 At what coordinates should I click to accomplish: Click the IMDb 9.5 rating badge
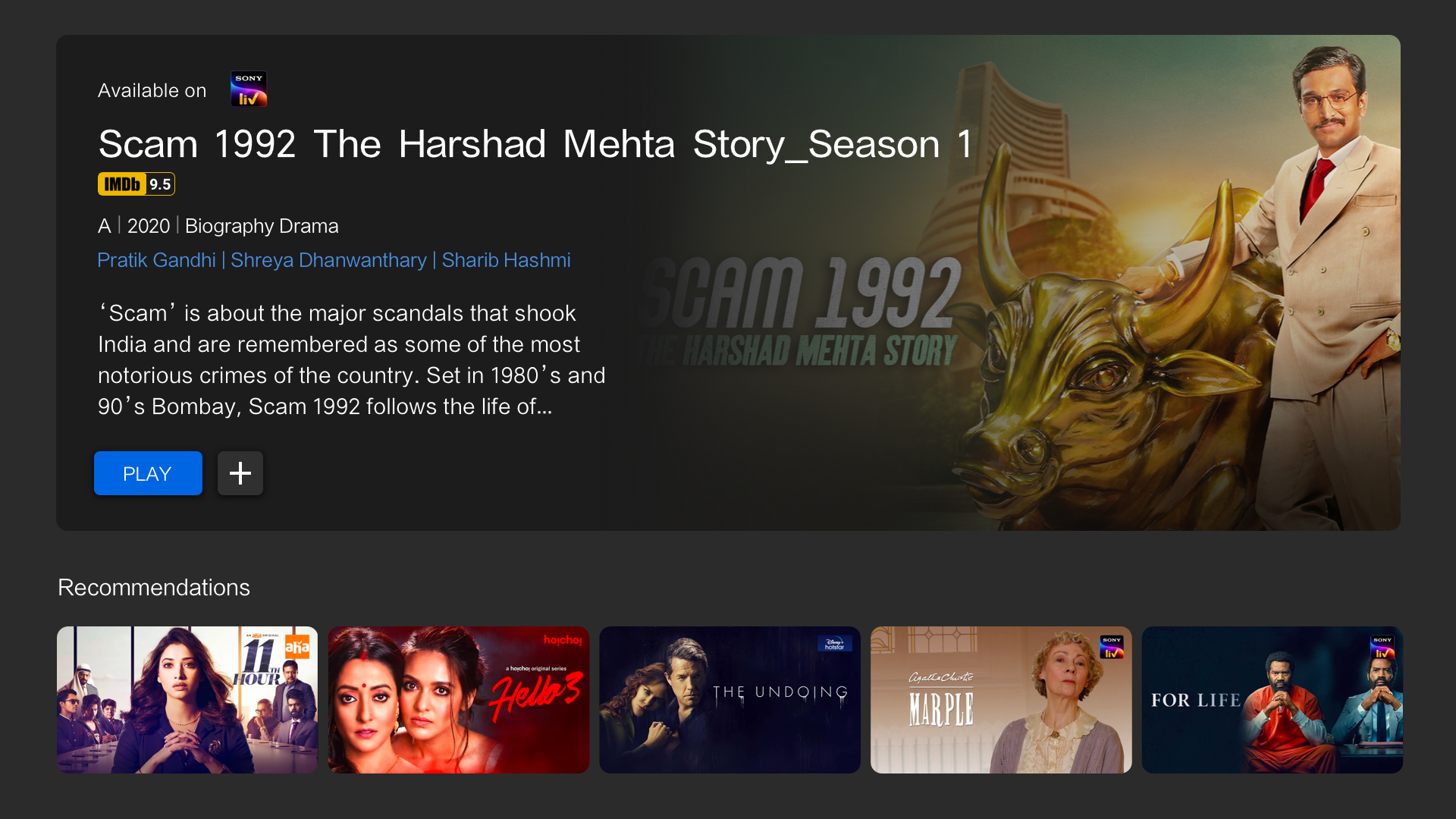pyautogui.click(x=136, y=184)
